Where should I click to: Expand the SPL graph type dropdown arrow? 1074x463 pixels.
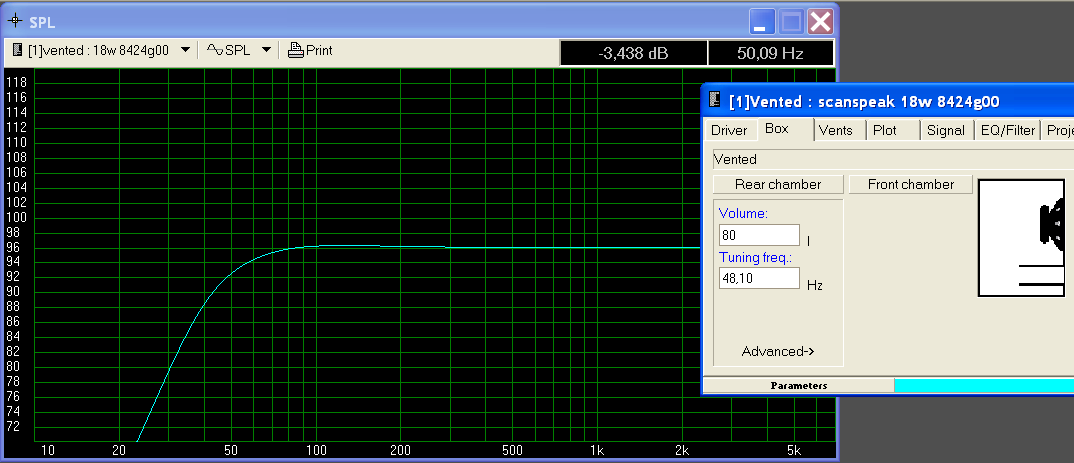266,50
